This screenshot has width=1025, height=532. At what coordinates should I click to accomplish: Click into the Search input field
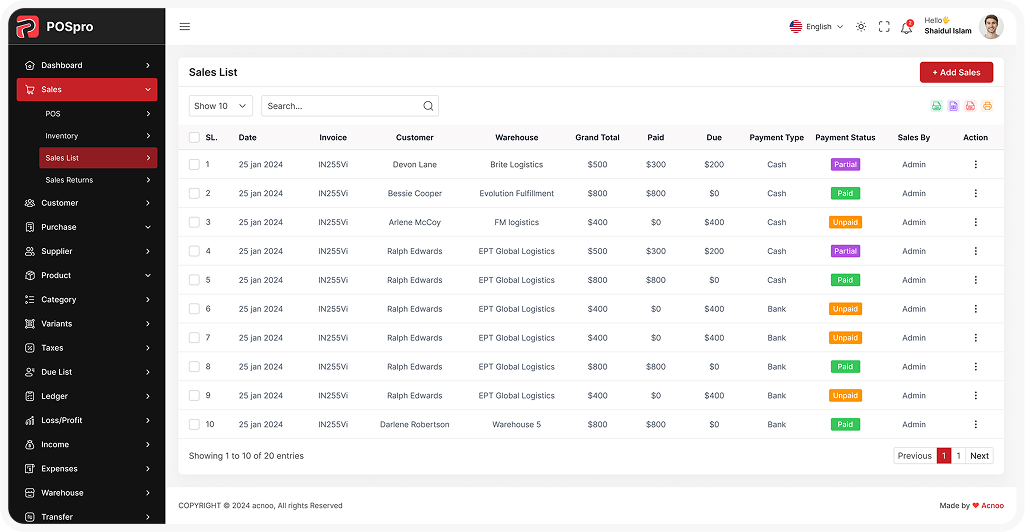click(340, 106)
